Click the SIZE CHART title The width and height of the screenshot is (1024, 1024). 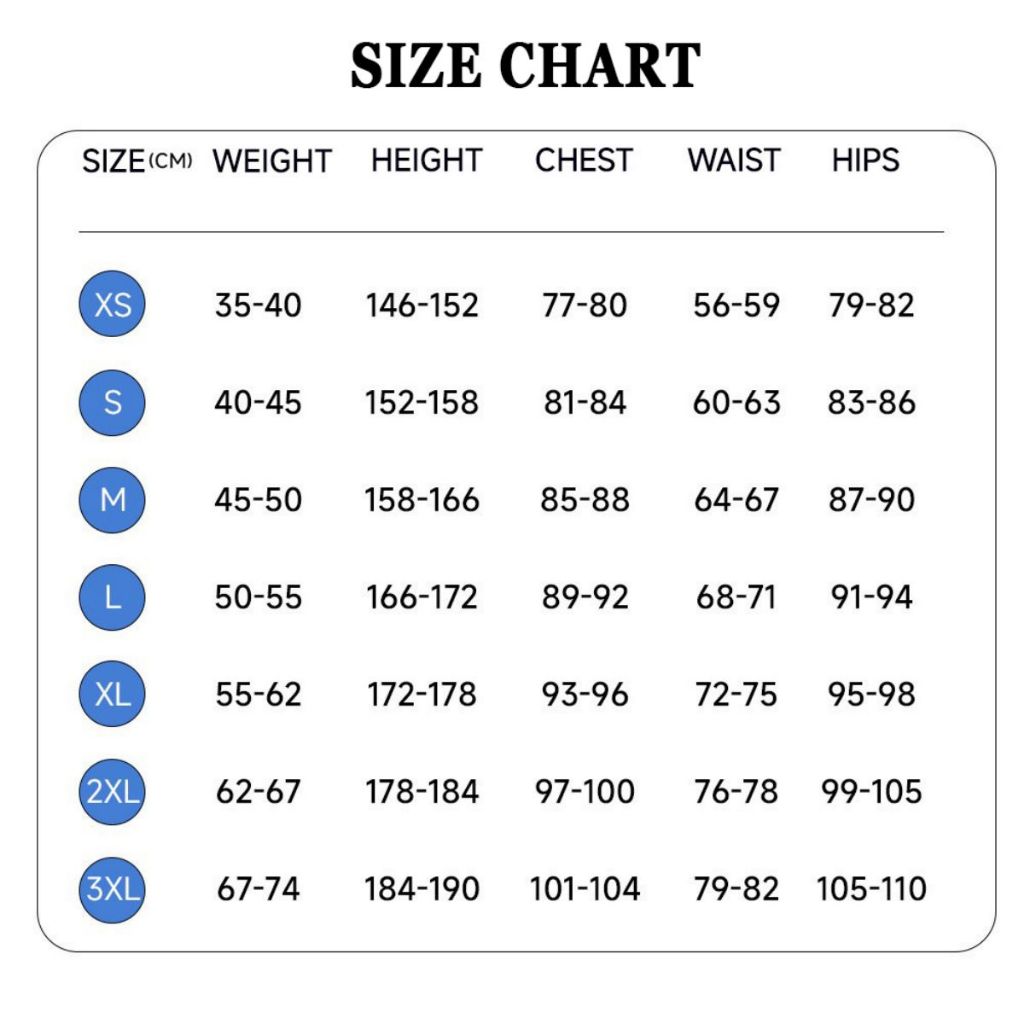(x=525, y=65)
